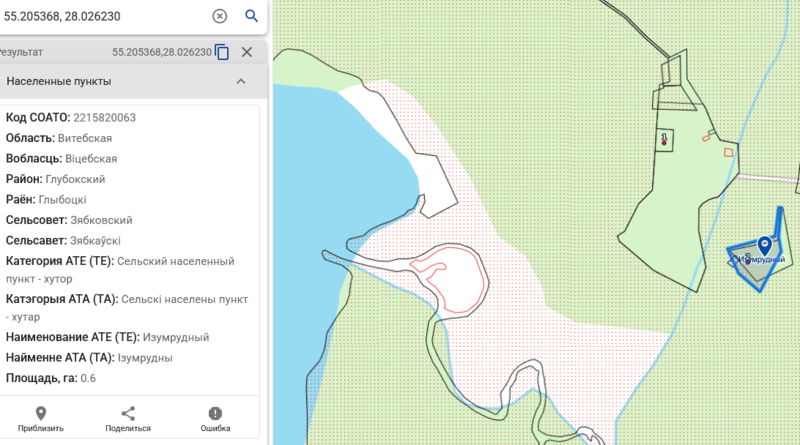Zoom to the object with Приблизить

(x=41, y=419)
